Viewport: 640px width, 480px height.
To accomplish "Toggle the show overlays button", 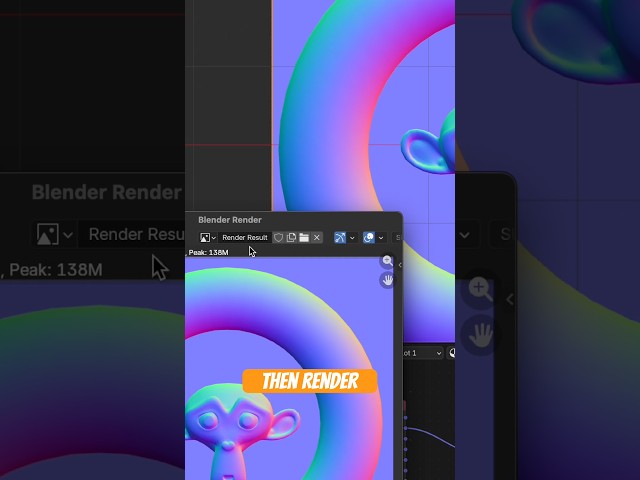I will 369,238.
